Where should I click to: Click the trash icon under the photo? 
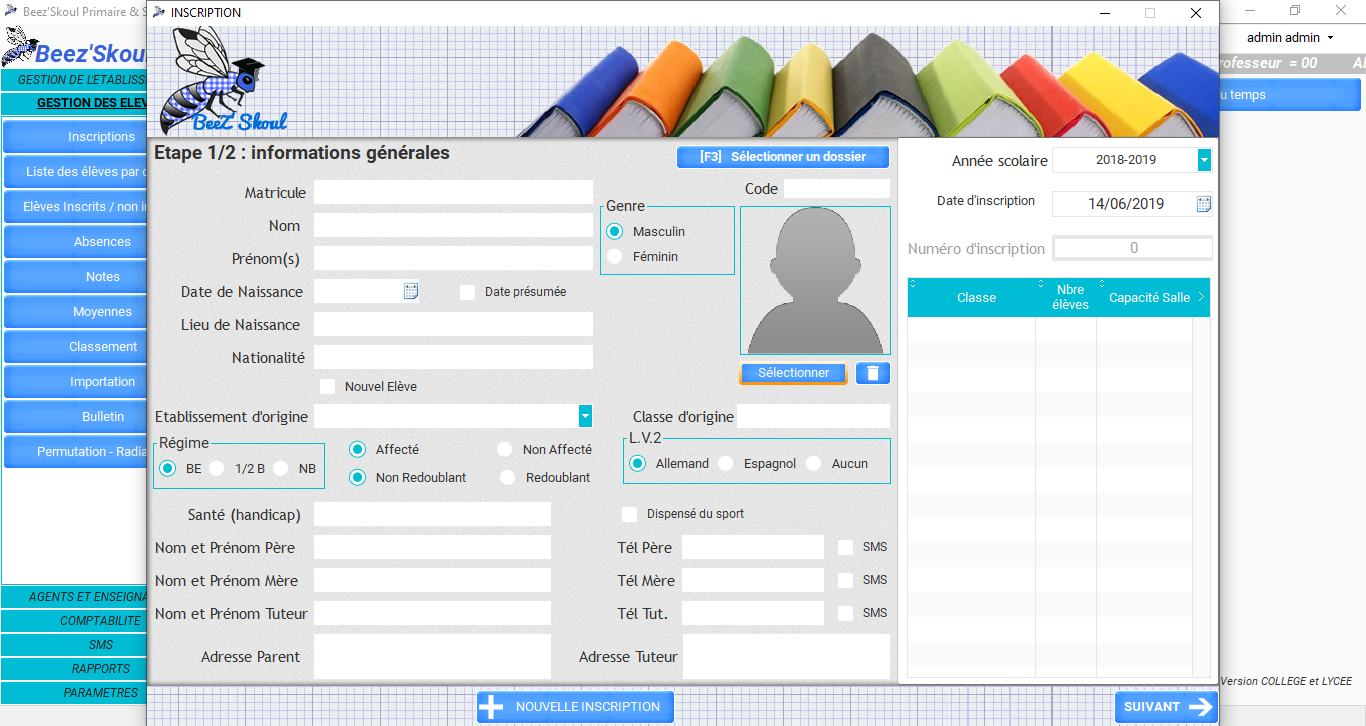pos(873,373)
